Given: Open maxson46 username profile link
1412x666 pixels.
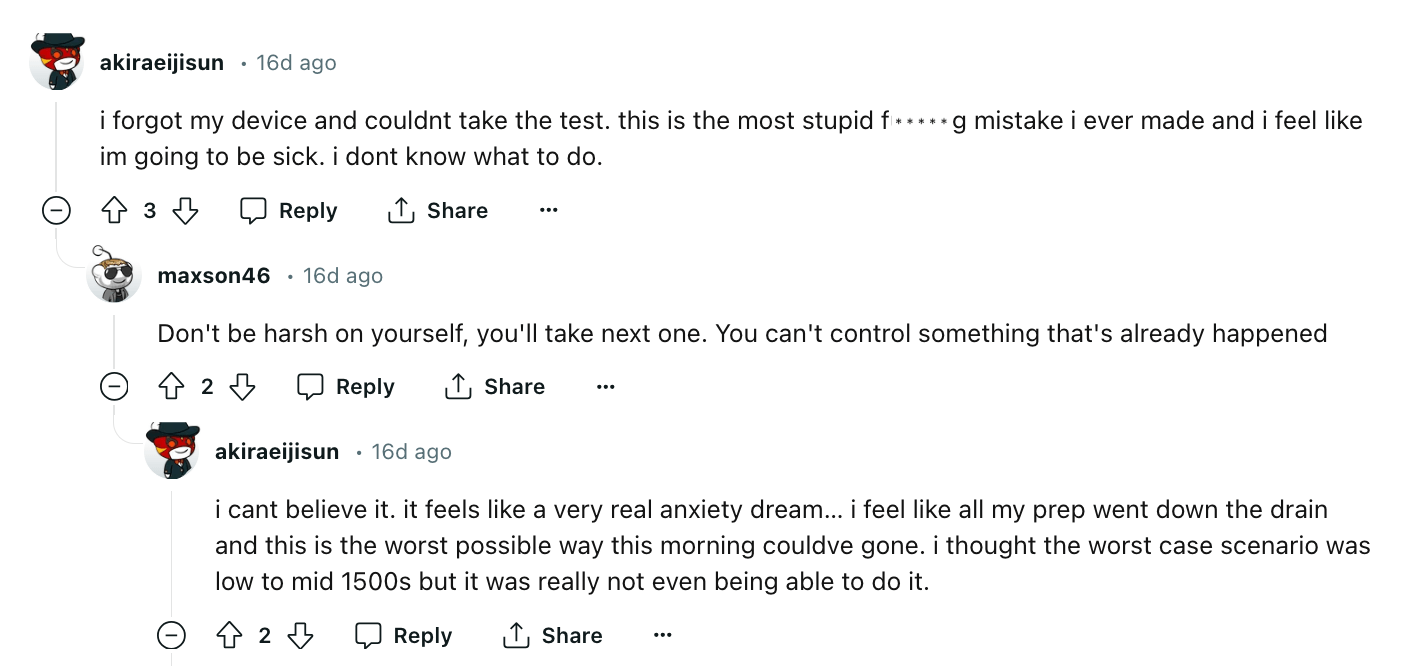Looking at the screenshot, I should 214,276.
